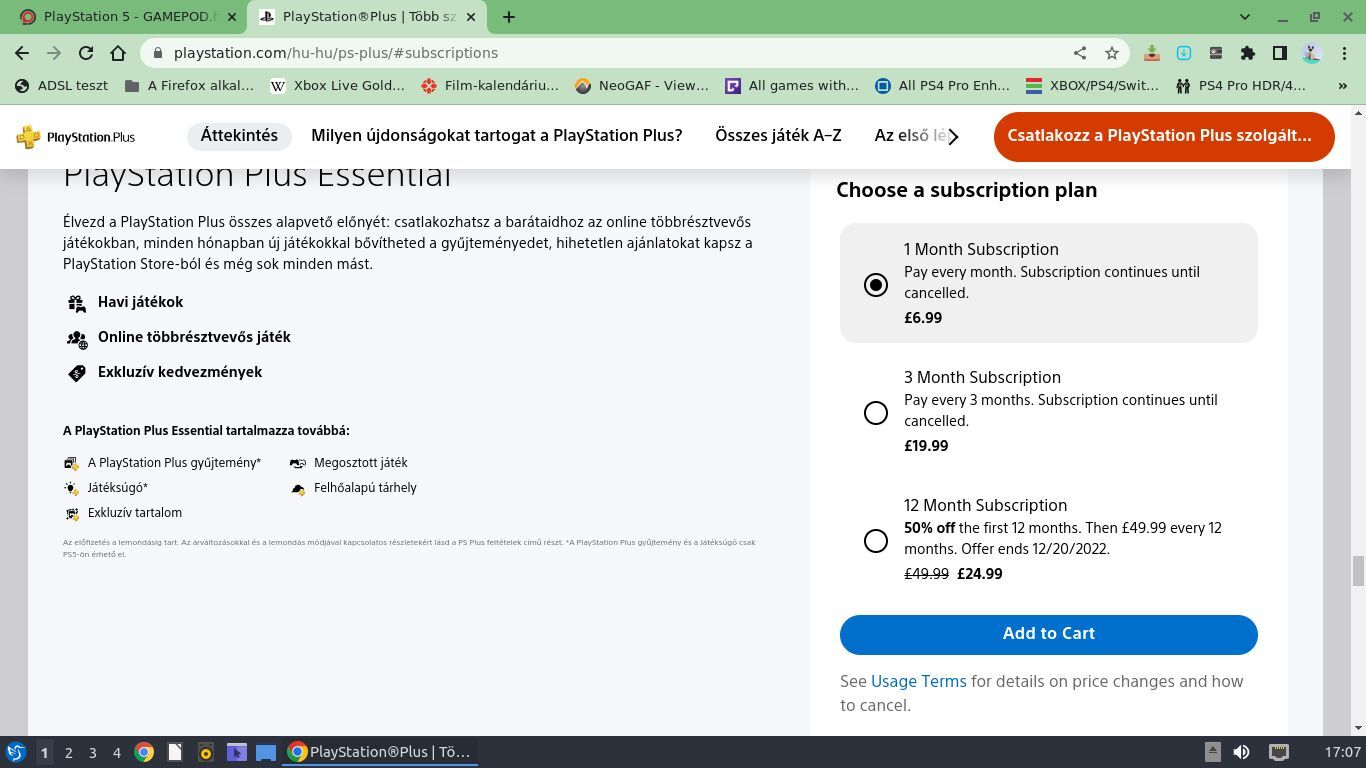Choose the 12 Month Subscription radio button
This screenshot has width=1366, height=768.
pyautogui.click(x=875, y=541)
